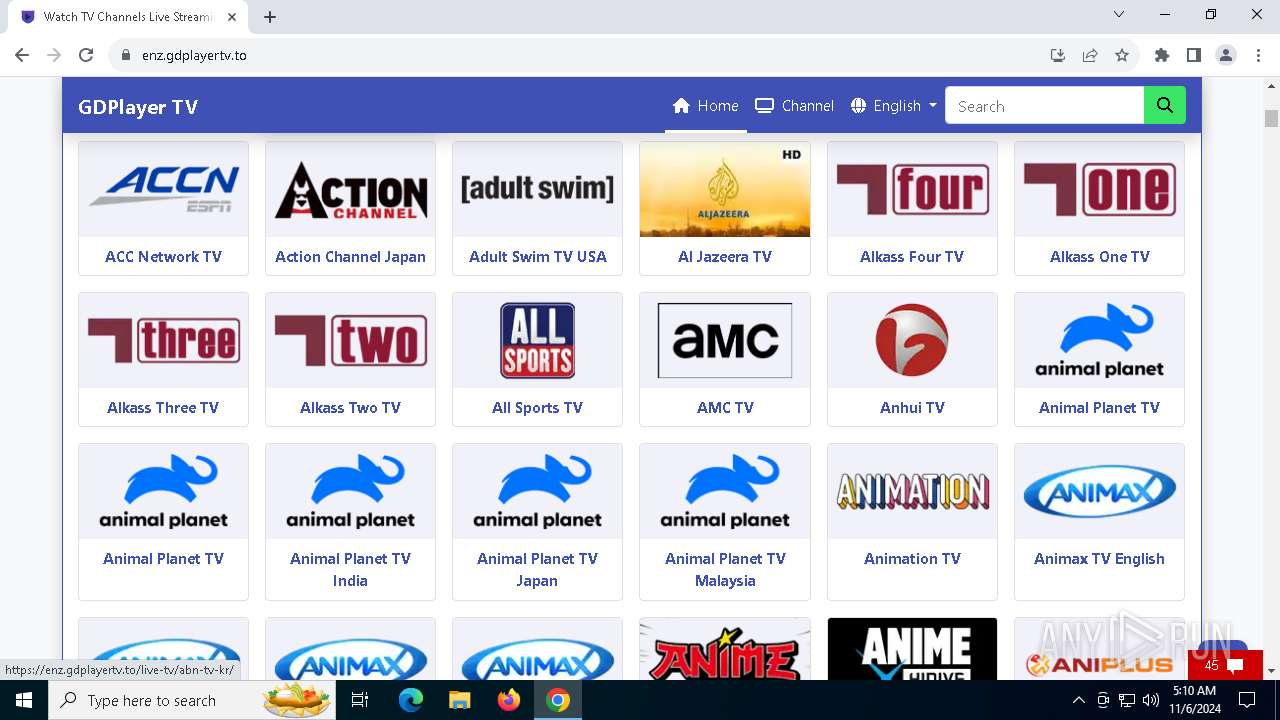
Task: Click in the Search input field
Action: pyautogui.click(x=1044, y=106)
